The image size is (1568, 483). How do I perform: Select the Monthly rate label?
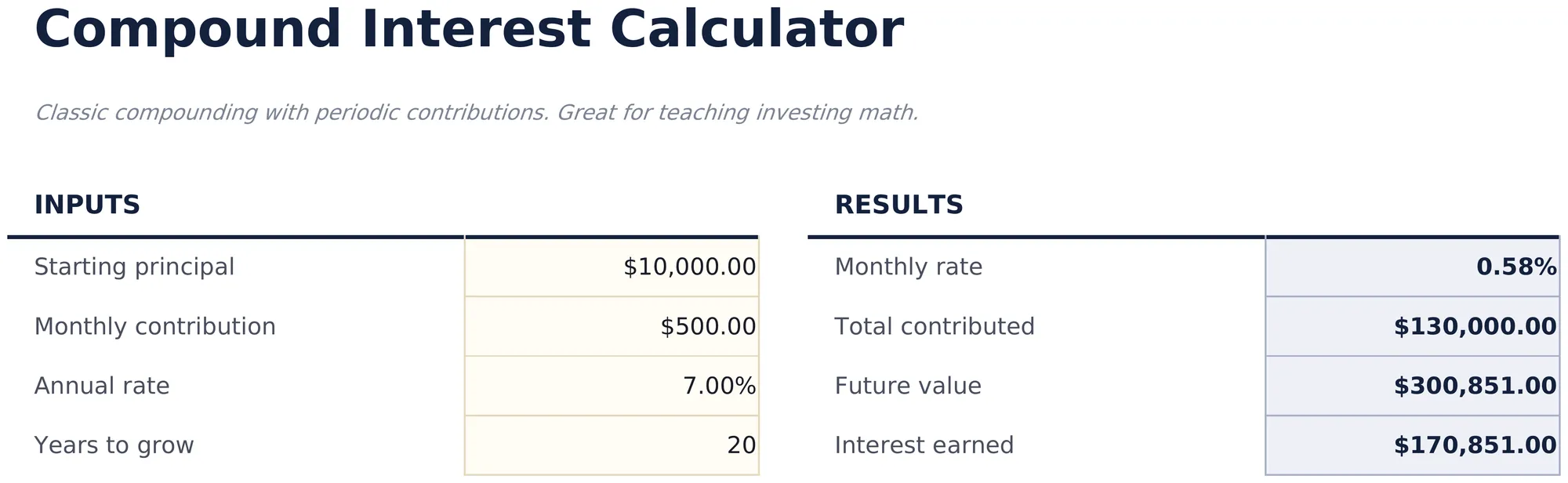point(908,267)
